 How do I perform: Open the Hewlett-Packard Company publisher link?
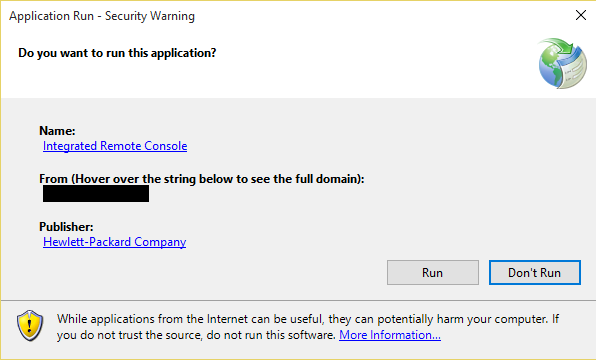pos(114,242)
